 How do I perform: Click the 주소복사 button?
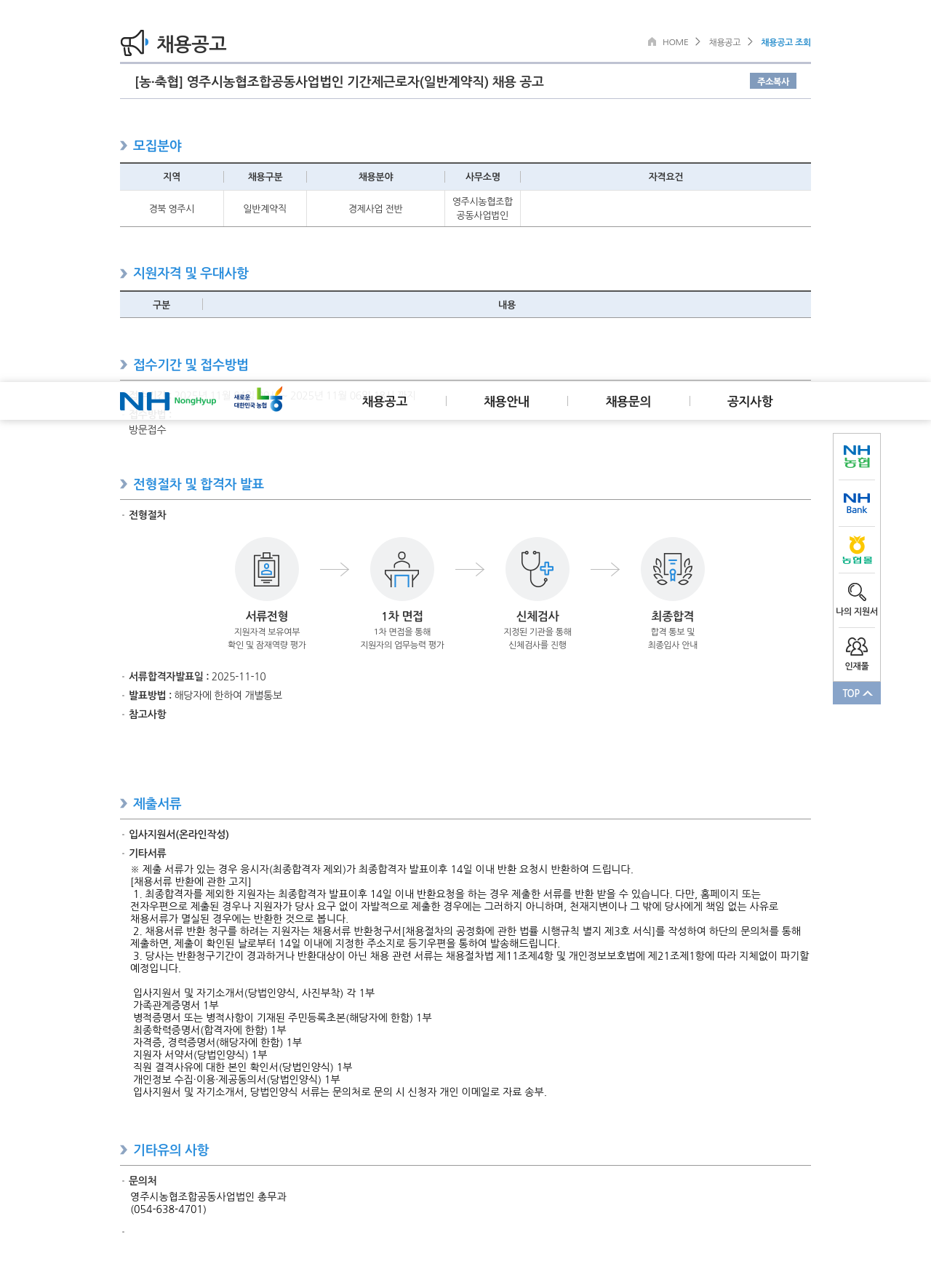coord(773,81)
